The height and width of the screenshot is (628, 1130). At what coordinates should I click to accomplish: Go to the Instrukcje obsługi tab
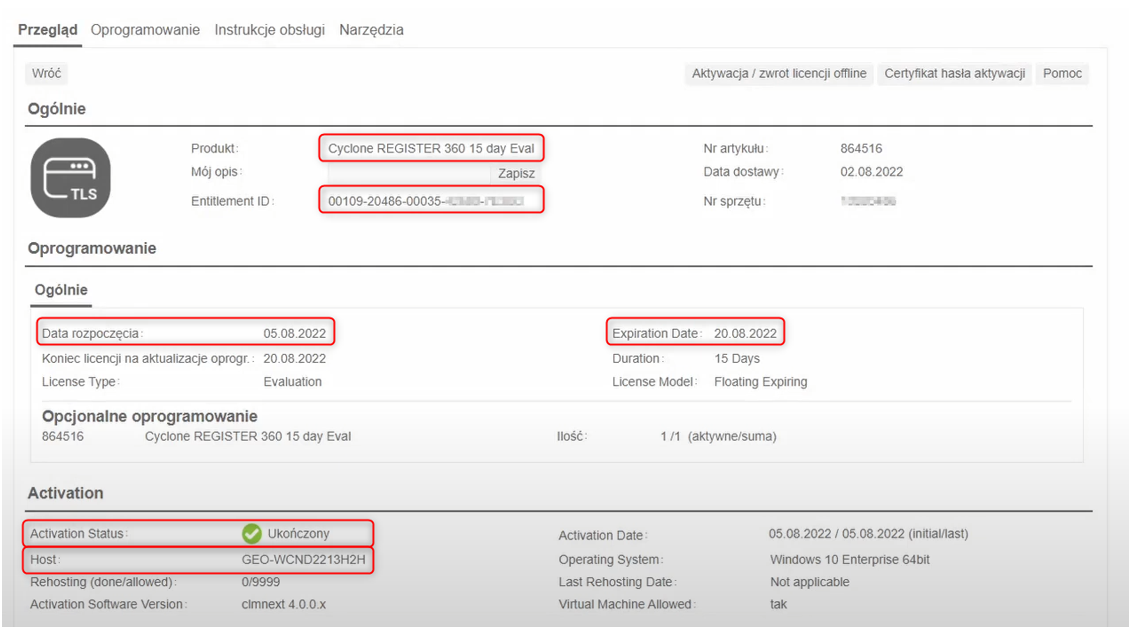(269, 30)
